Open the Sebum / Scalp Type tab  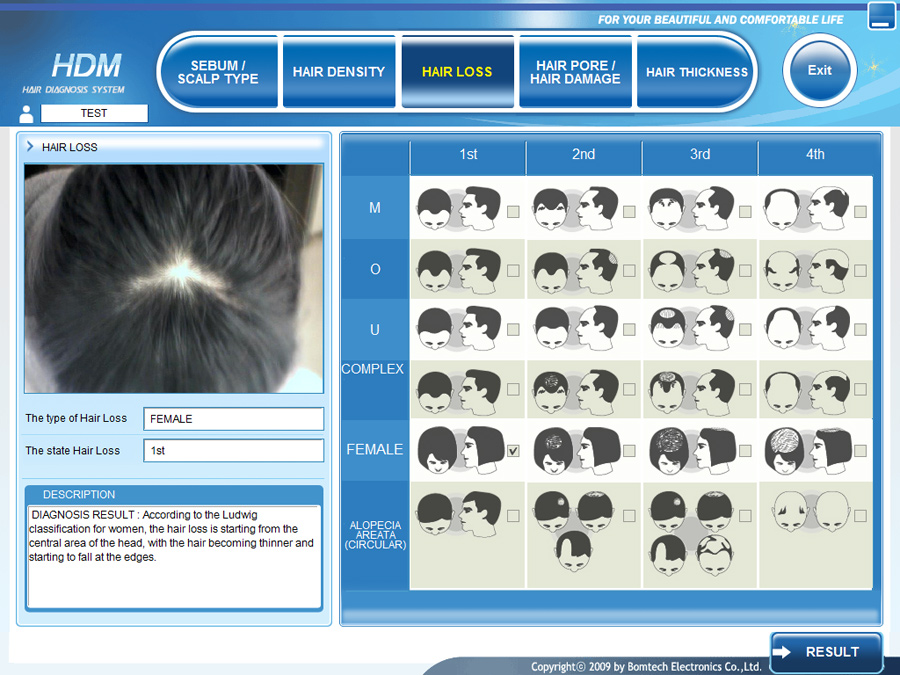click(x=218, y=72)
